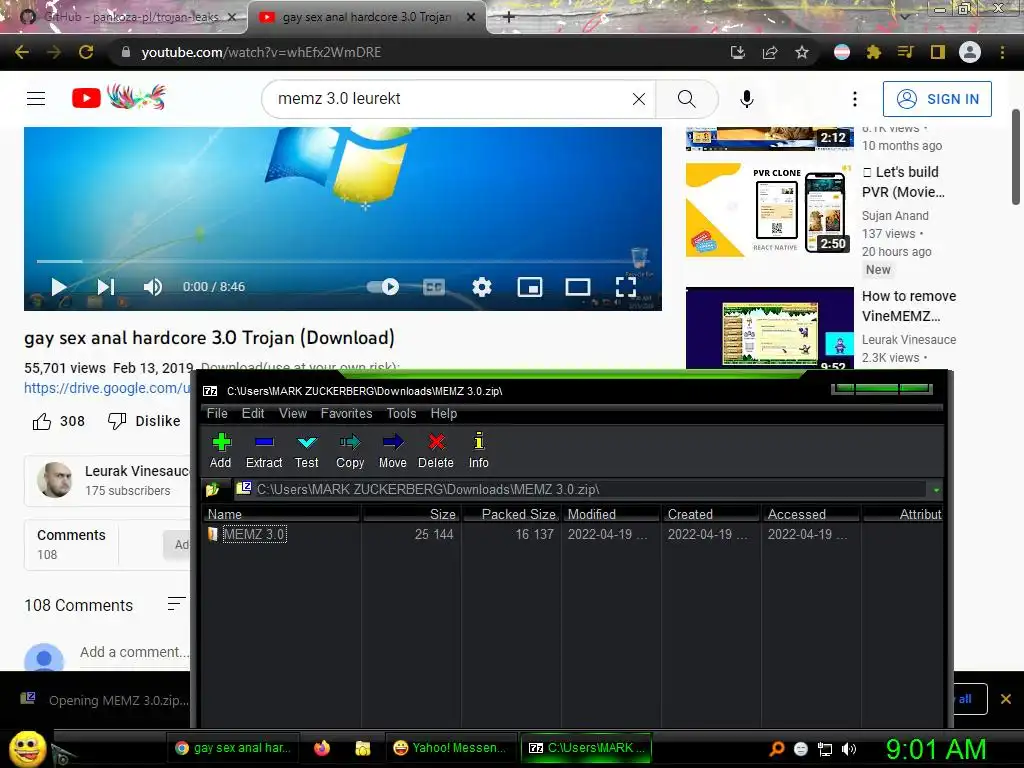The image size is (1024, 768).
Task: Reload the YouTube page
Action: point(86,52)
